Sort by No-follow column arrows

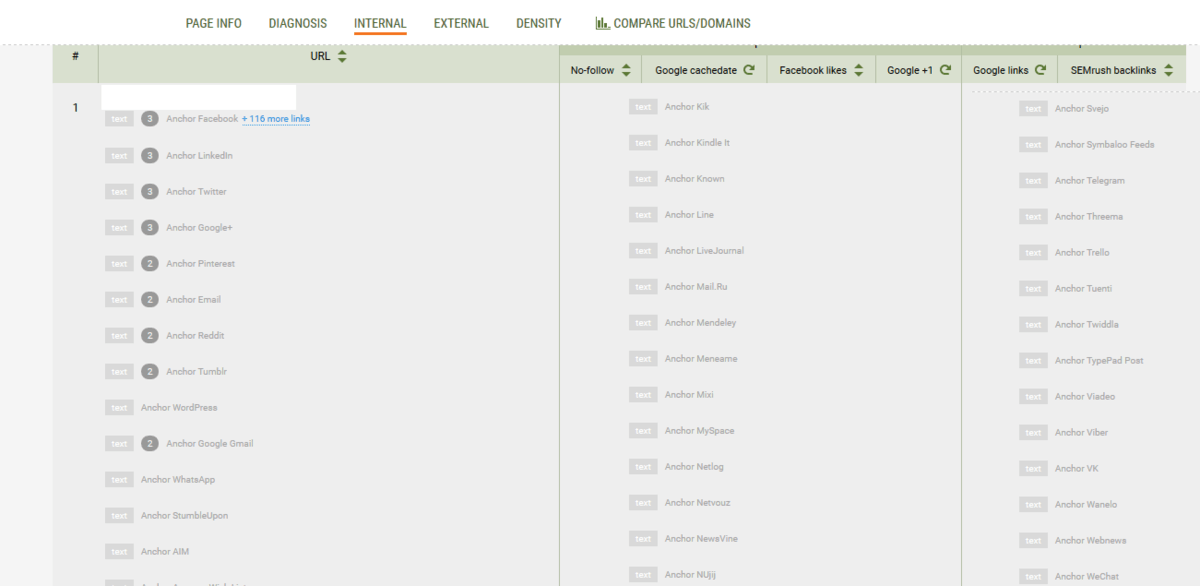(x=626, y=70)
